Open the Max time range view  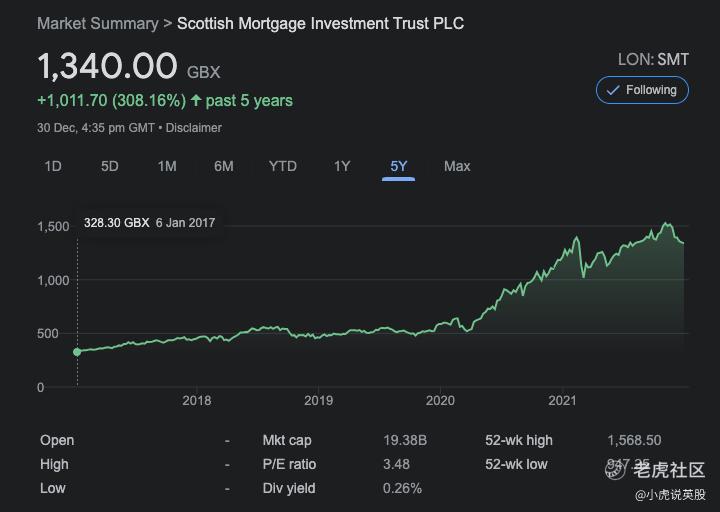click(x=457, y=166)
